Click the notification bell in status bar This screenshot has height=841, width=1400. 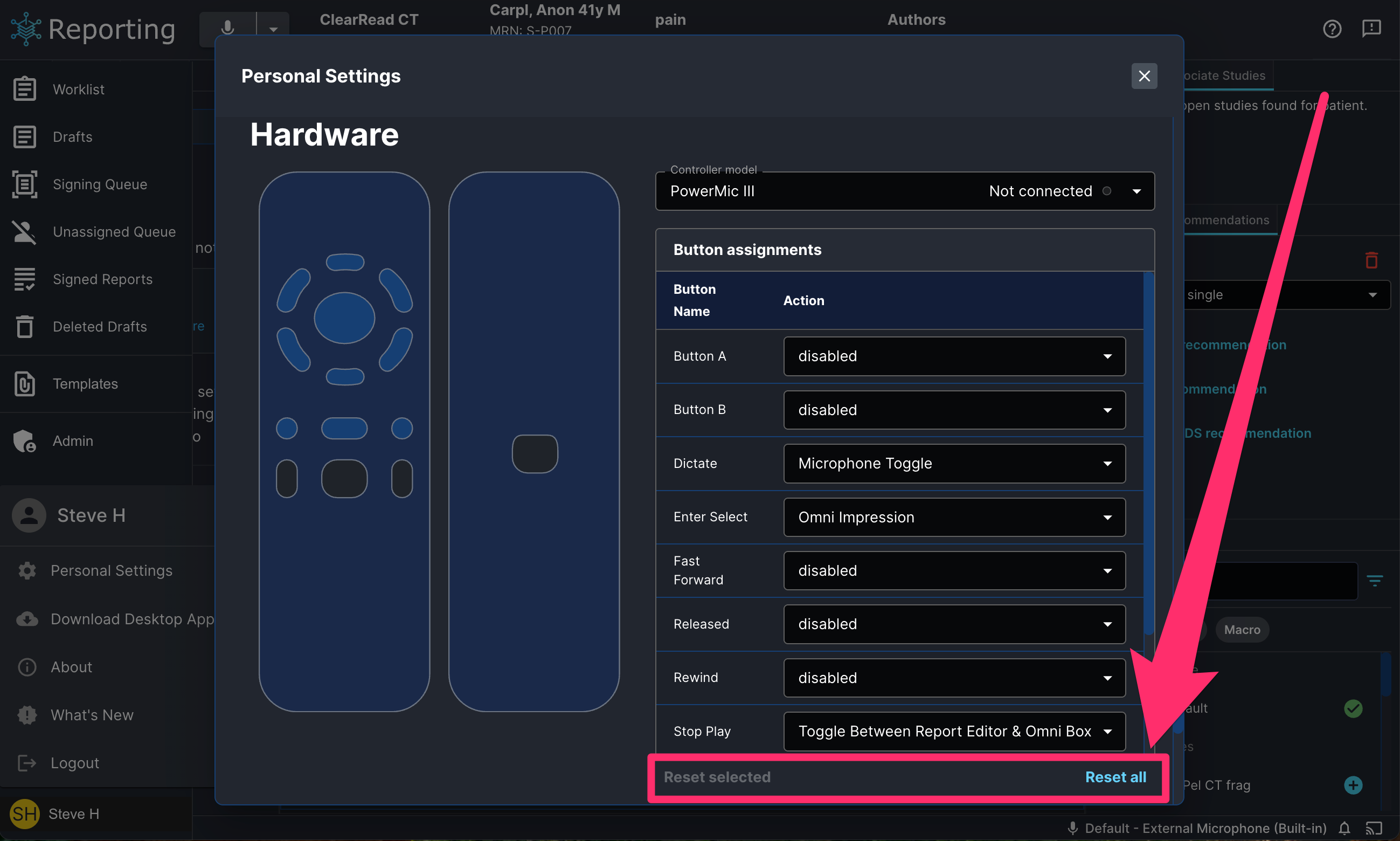tap(1344, 829)
